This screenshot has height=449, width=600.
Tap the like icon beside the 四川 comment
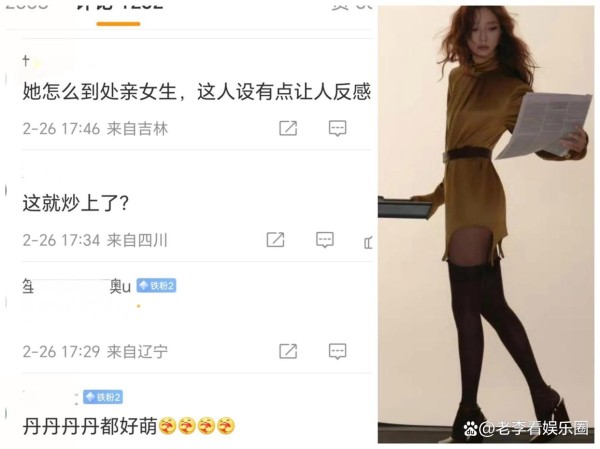coord(368,242)
